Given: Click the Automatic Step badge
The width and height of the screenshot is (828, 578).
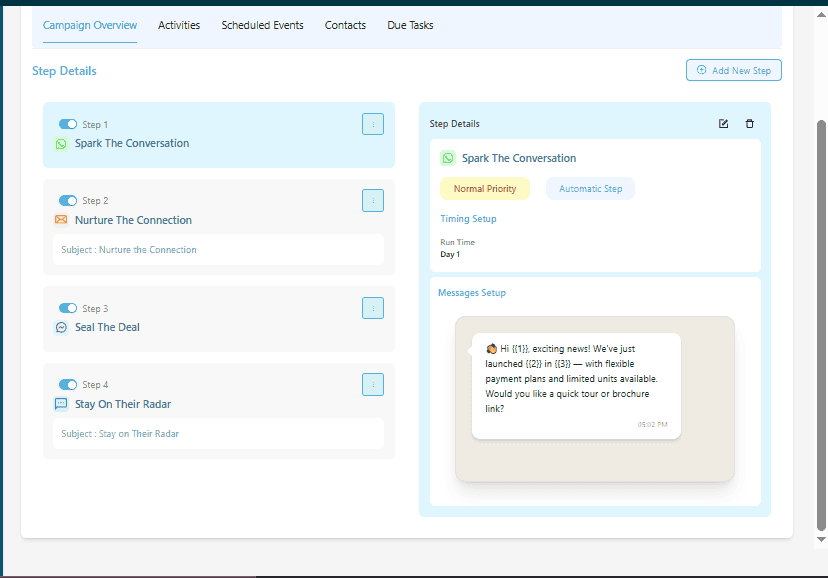Looking at the screenshot, I should click(x=590, y=189).
